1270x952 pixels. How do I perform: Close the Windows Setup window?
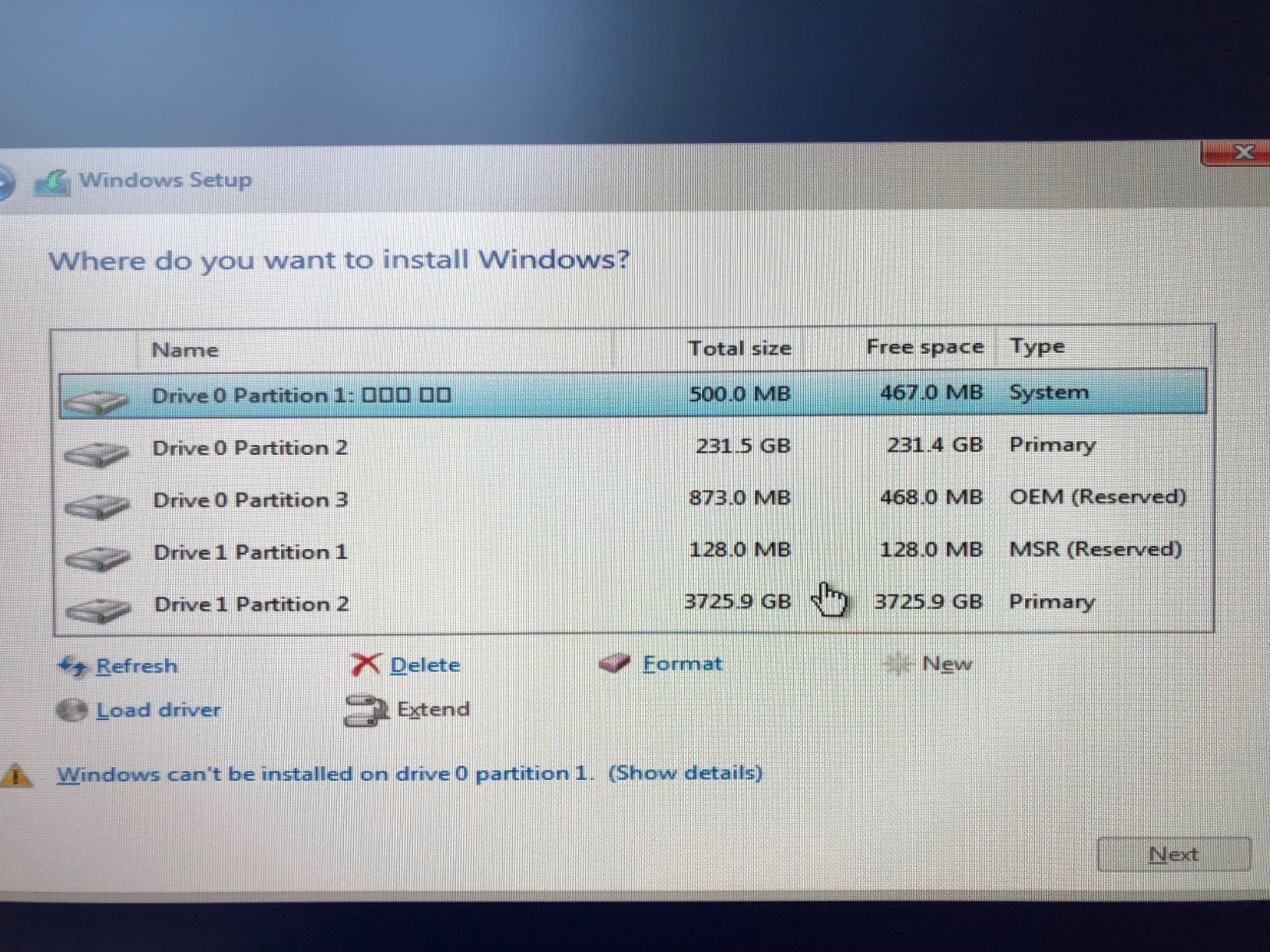pos(1237,152)
